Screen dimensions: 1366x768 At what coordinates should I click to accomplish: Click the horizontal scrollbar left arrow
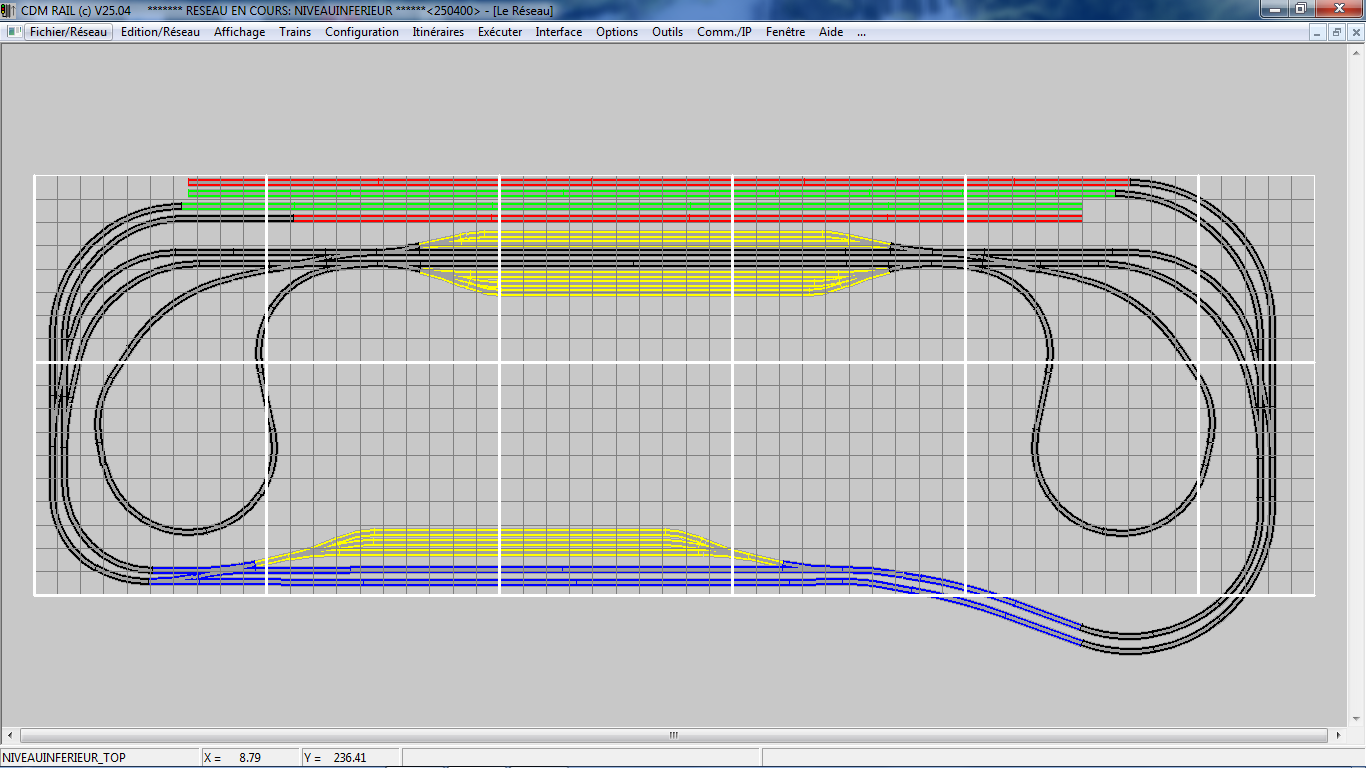[x=12, y=735]
